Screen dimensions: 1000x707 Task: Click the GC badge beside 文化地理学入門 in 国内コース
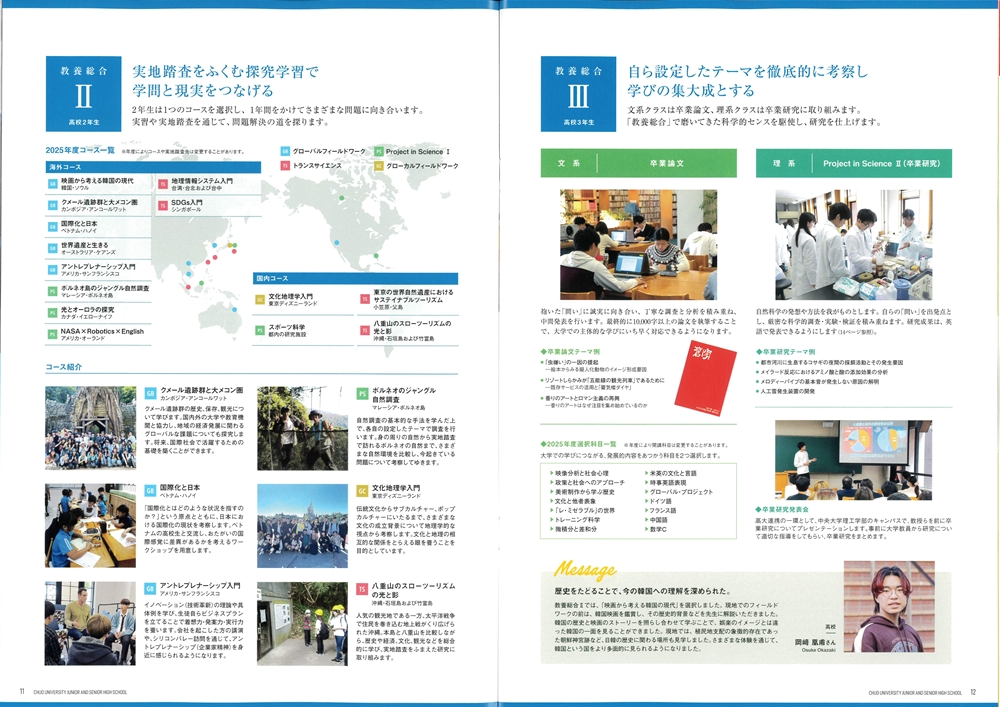click(x=261, y=297)
